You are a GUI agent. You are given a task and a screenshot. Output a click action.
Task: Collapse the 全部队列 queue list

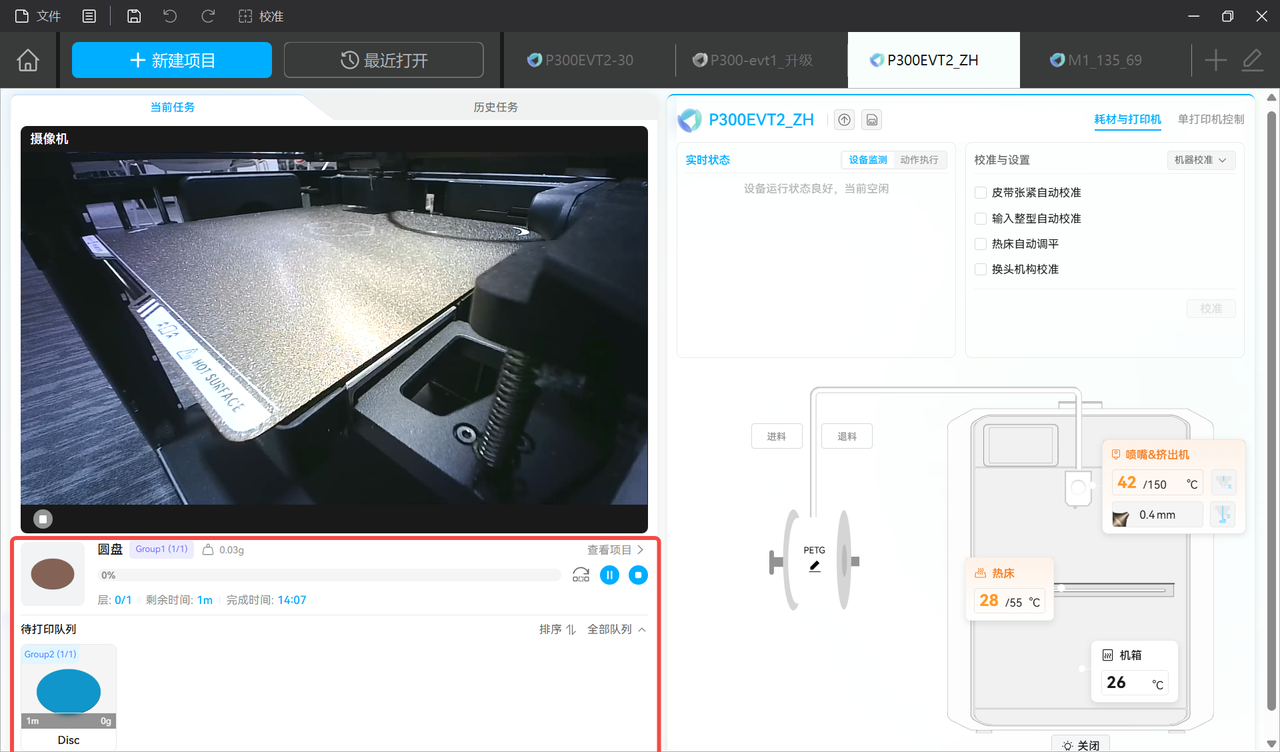click(x=616, y=630)
